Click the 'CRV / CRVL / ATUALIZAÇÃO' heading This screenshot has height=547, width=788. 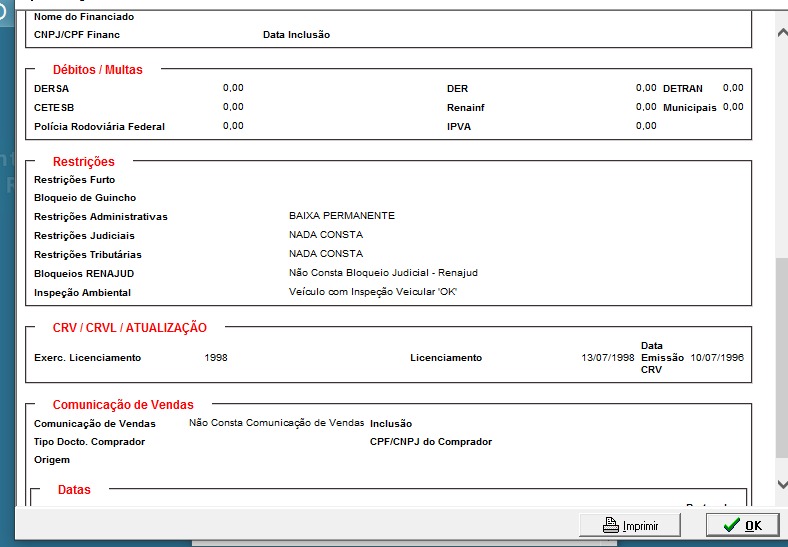[x=130, y=328]
